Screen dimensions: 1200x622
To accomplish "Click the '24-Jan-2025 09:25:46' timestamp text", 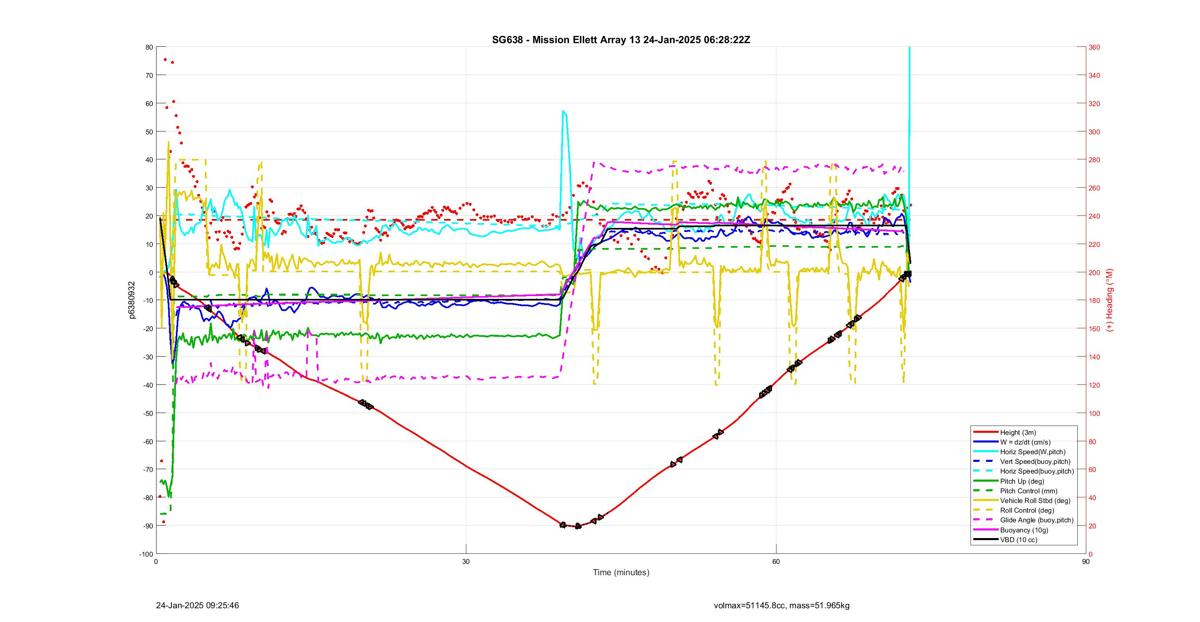I will pos(197,605).
